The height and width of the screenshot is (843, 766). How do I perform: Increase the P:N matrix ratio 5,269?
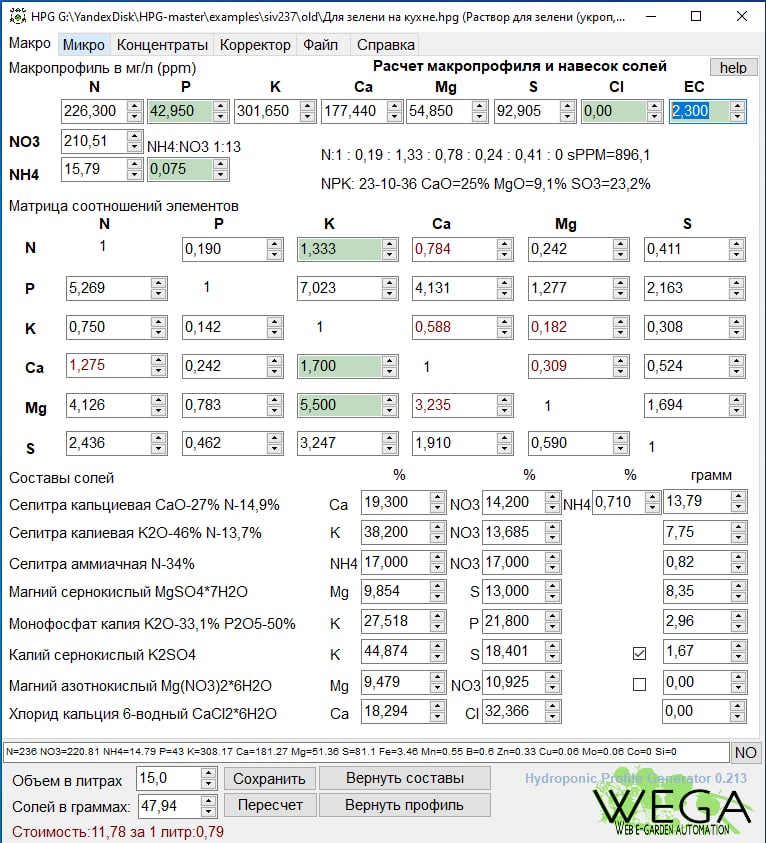click(x=159, y=282)
